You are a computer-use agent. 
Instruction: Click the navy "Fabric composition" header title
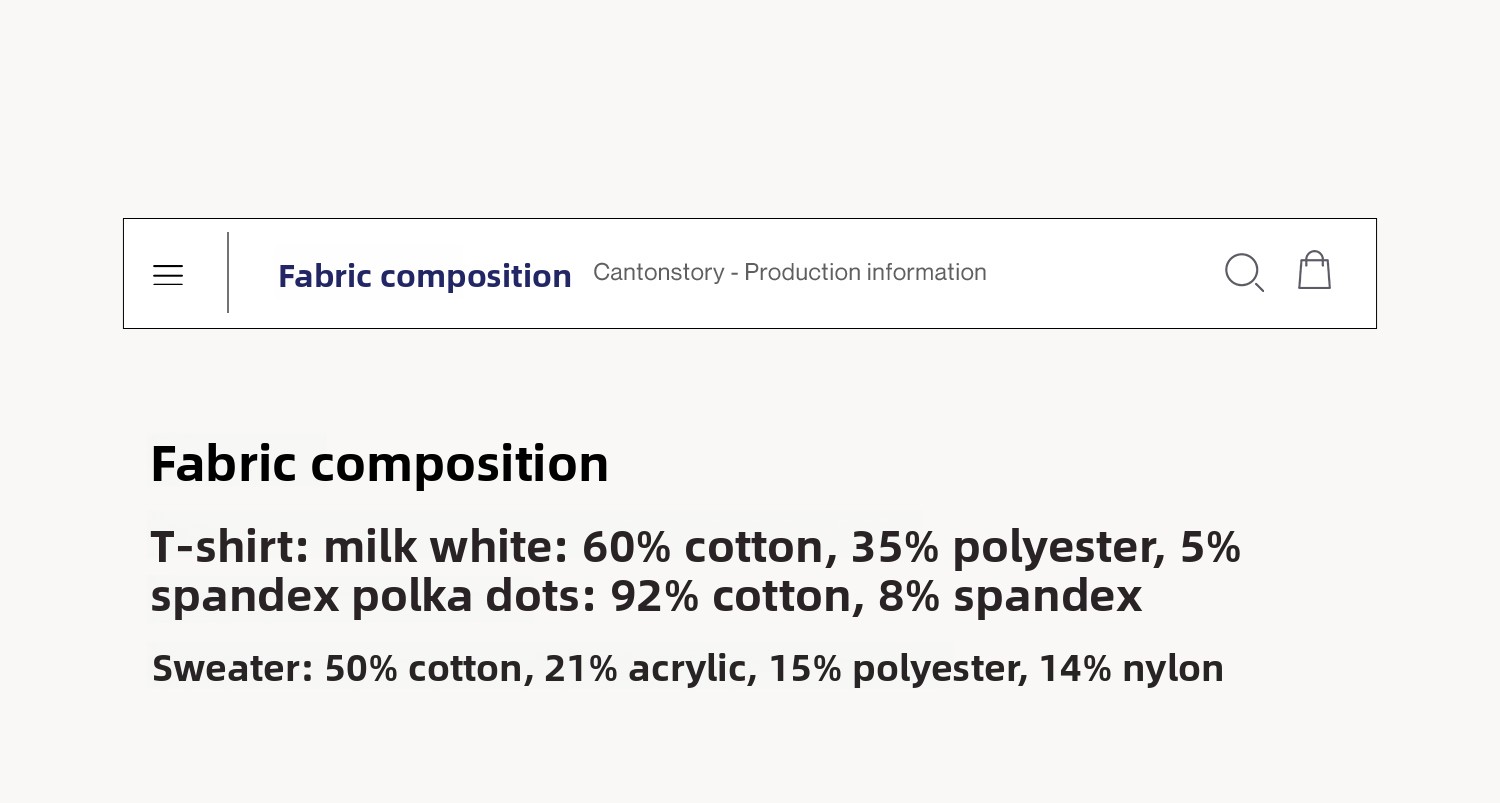424,276
